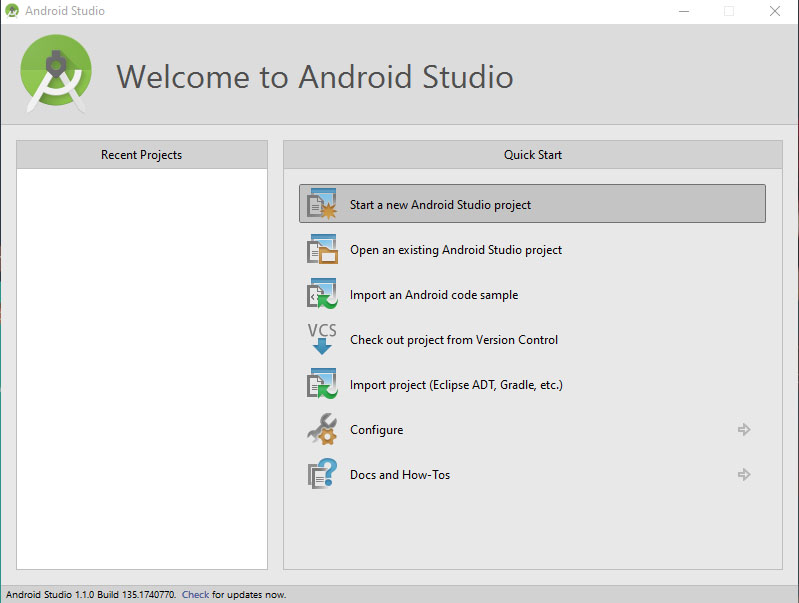Expand Configure submenu with its arrow
799x603 pixels.
(744, 430)
